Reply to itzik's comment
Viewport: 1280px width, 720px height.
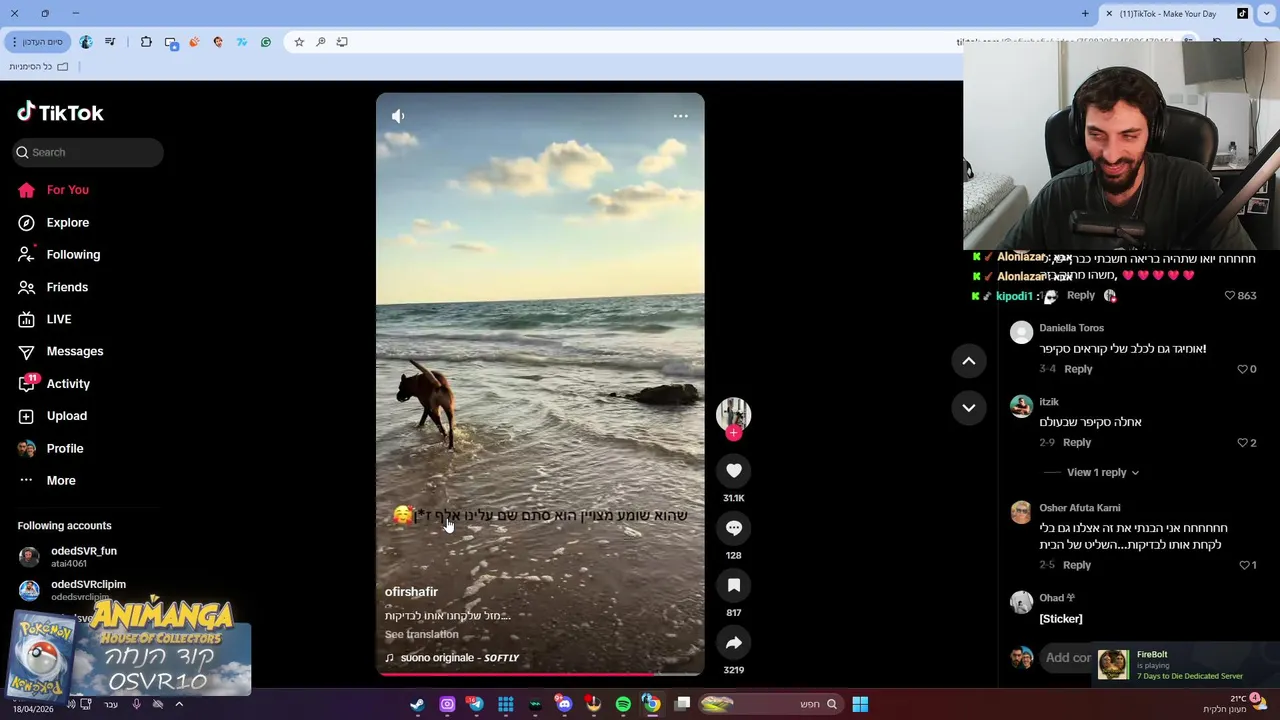point(1077,442)
